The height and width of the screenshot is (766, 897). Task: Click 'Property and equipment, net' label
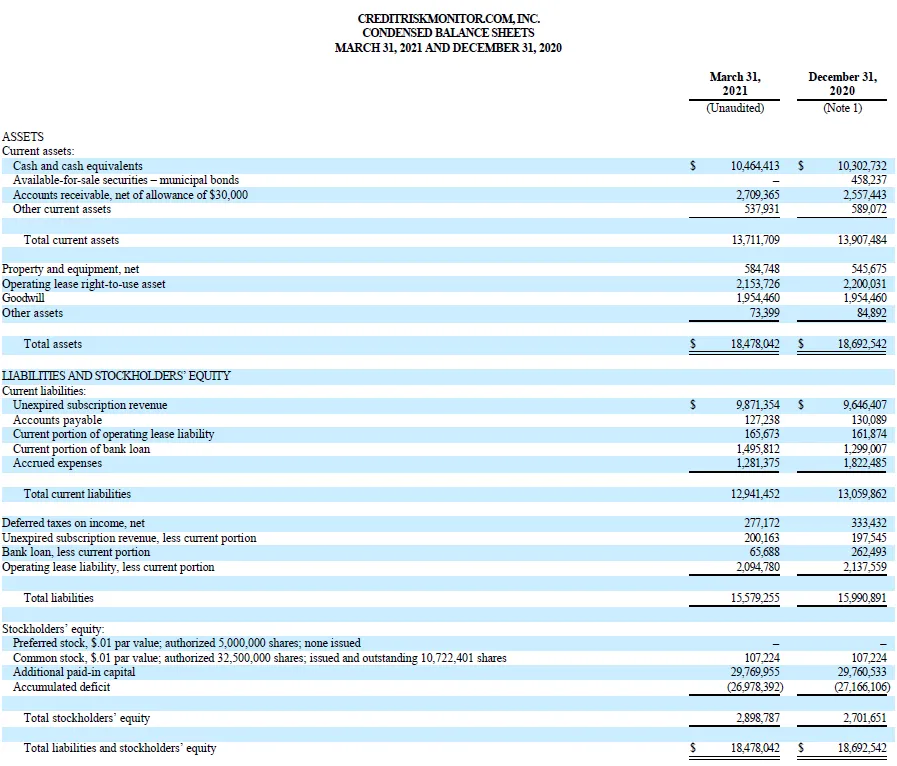(x=70, y=269)
